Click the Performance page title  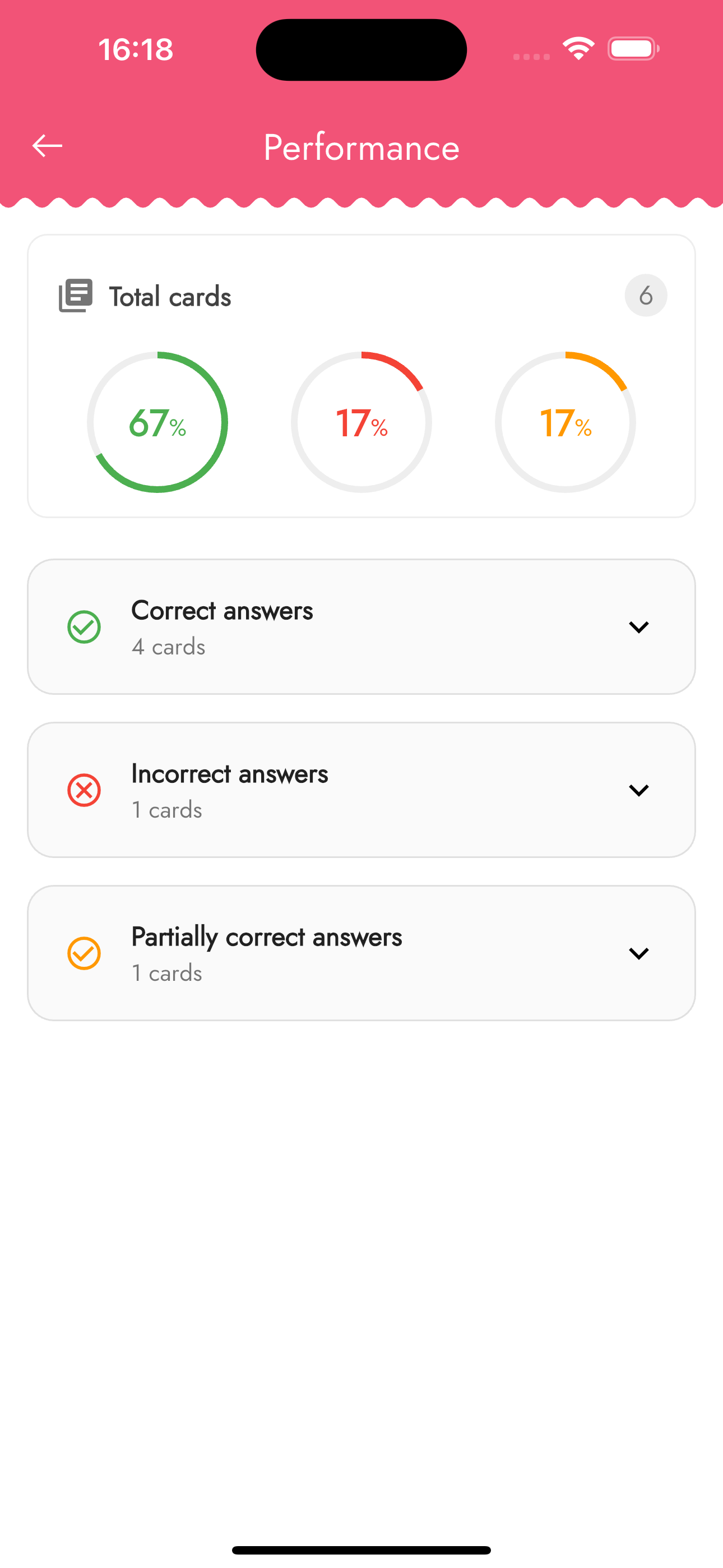click(361, 147)
